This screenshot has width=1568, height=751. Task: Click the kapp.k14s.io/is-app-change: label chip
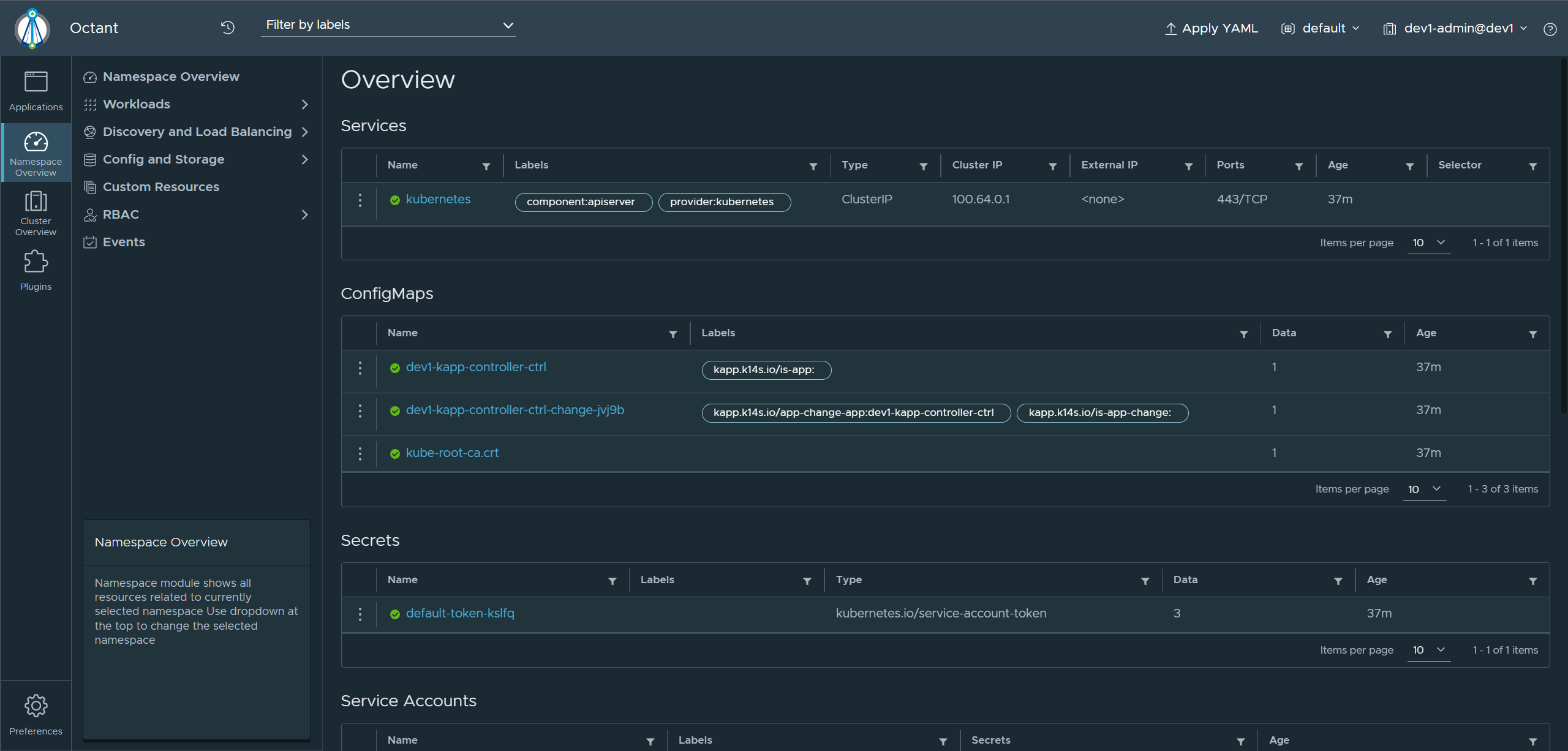[1102, 412]
